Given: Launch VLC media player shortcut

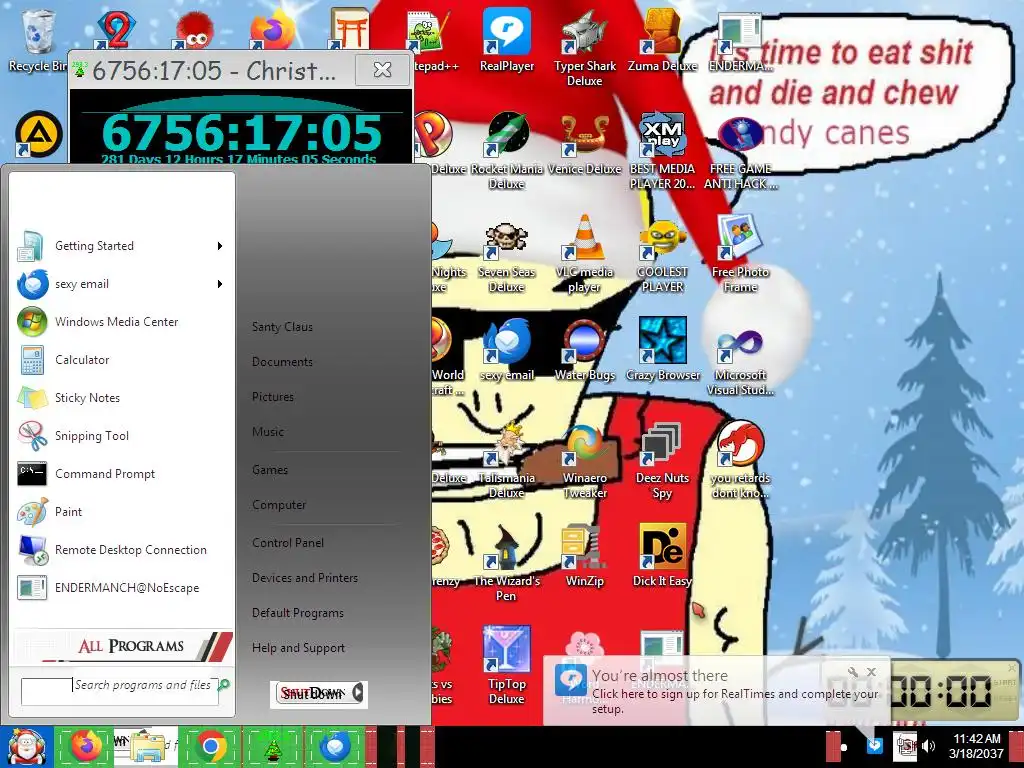Looking at the screenshot, I should (x=584, y=255).
